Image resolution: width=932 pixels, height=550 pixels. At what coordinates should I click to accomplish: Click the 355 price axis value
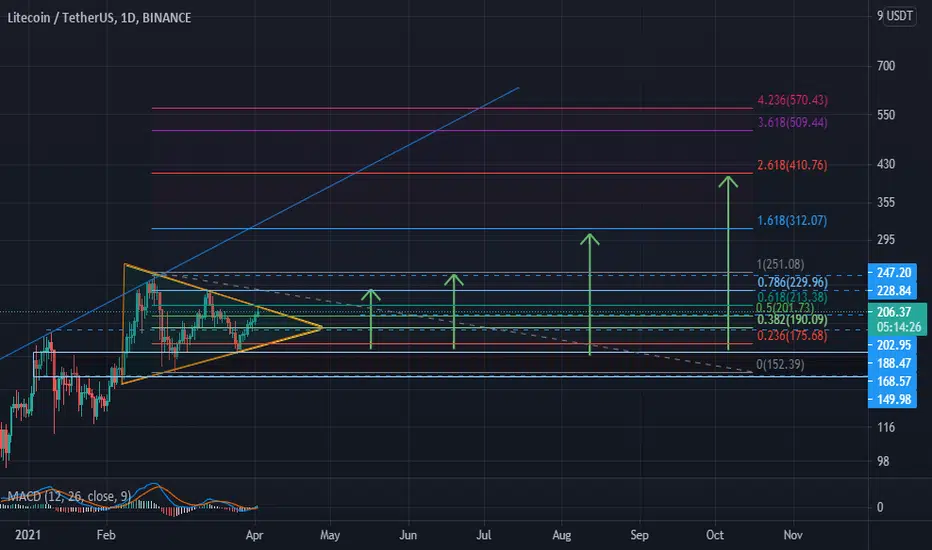(886, 202)
